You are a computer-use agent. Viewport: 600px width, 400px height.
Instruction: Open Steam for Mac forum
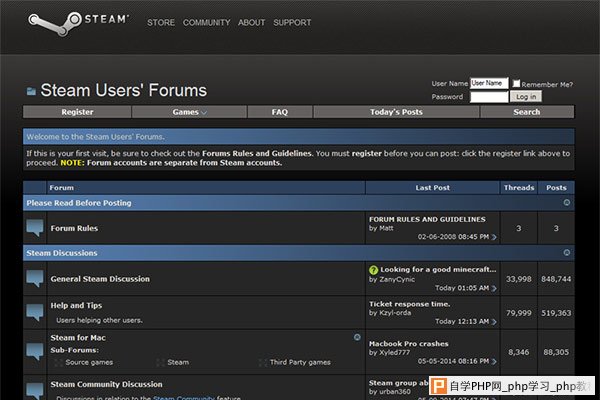(78, 338)
